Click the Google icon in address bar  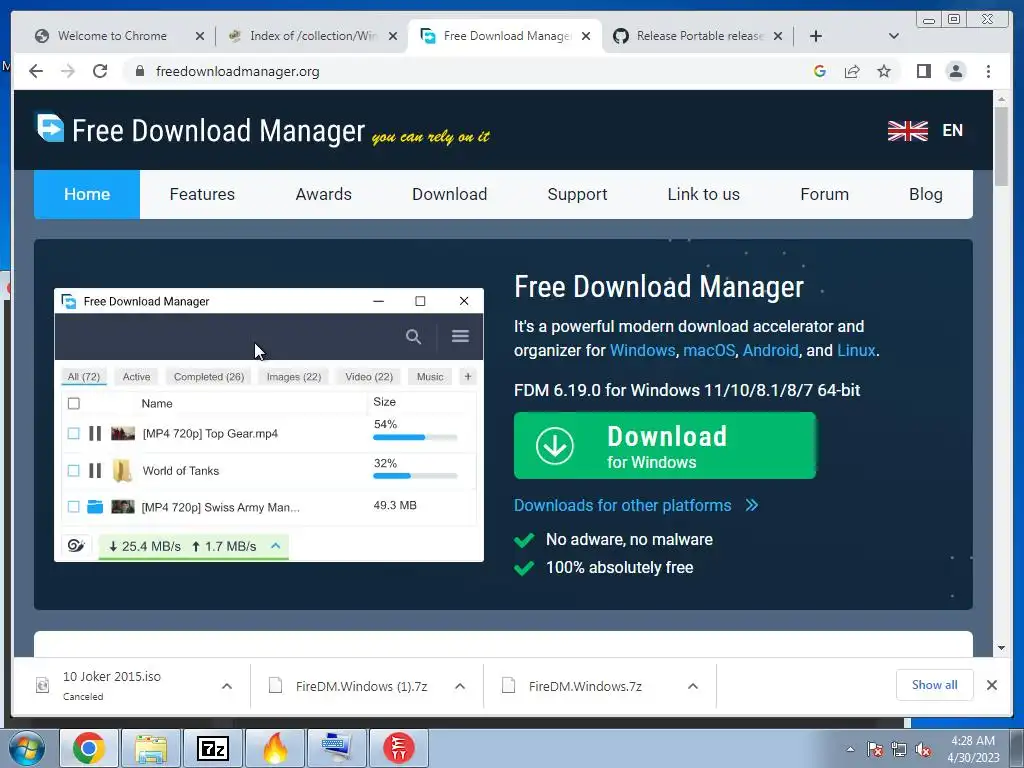pos(820,71)
